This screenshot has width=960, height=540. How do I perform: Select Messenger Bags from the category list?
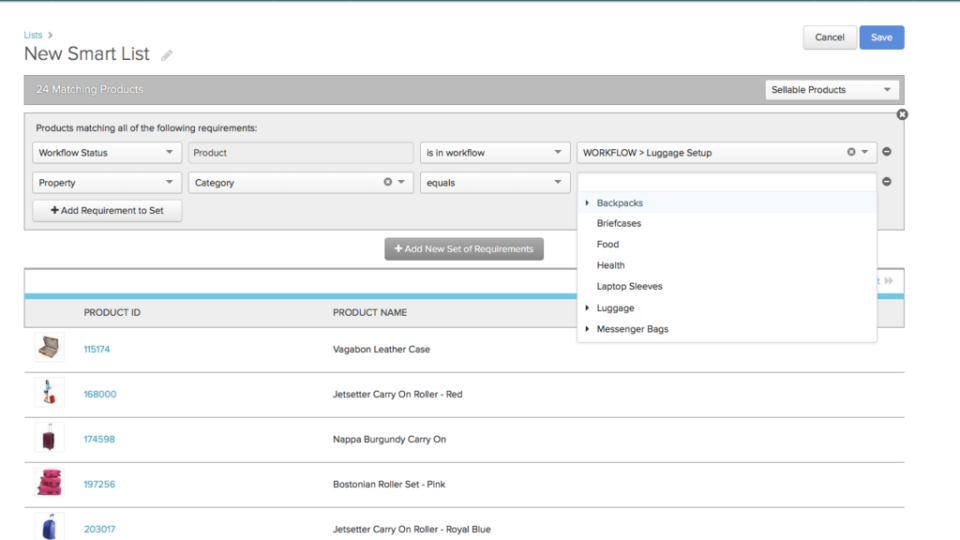(x=632, y=329)
